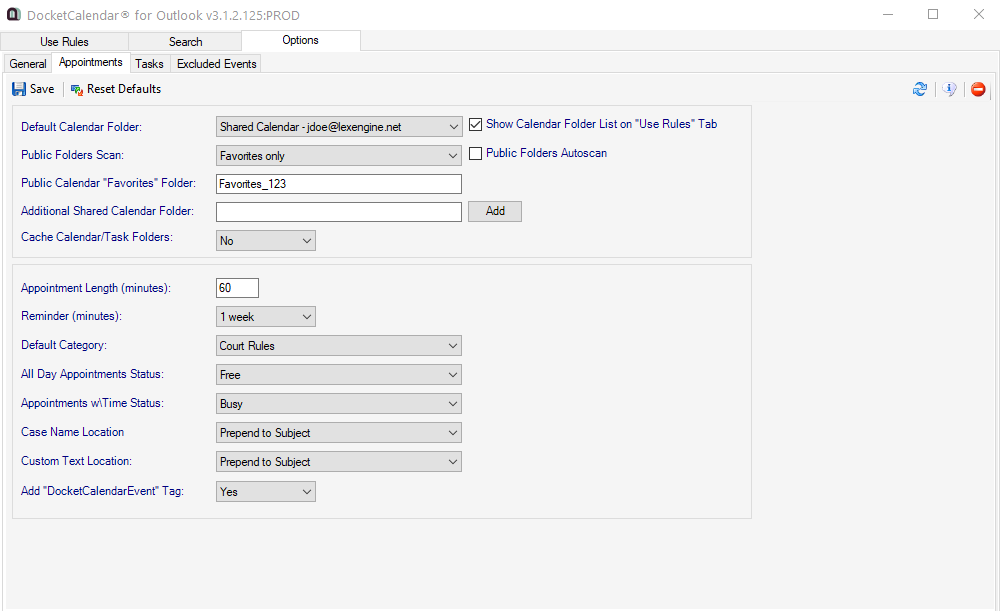Click the "Appointment Length (minutes):" label

pyautogui.click(x=96, y=288)
